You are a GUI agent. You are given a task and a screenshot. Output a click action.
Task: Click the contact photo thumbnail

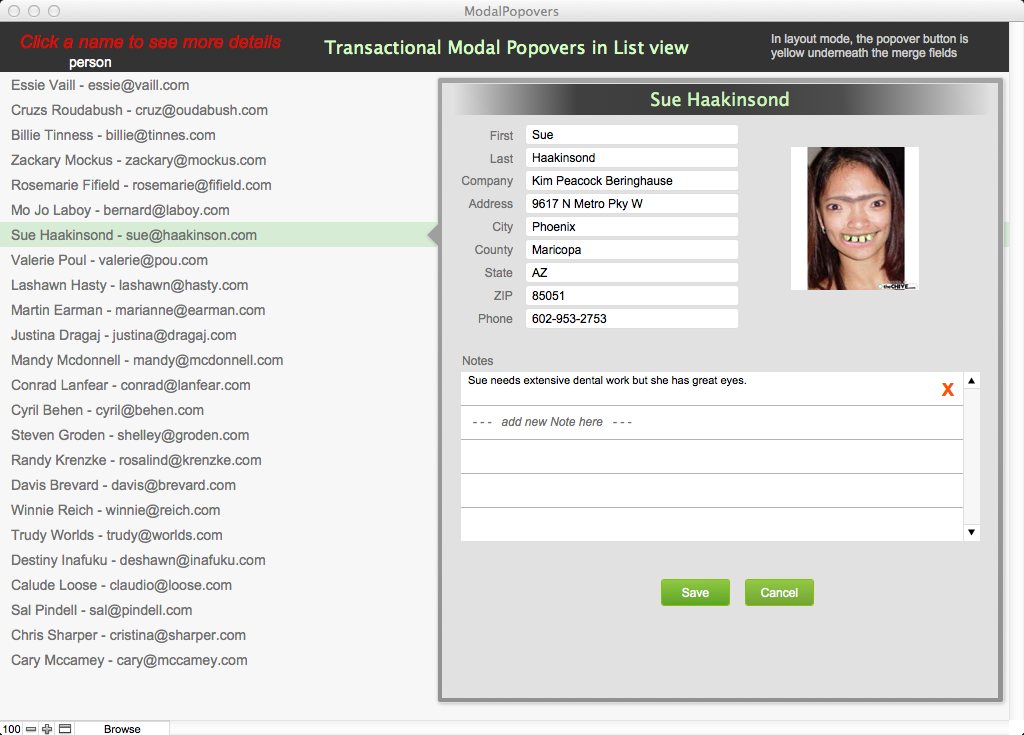(854, 219)
